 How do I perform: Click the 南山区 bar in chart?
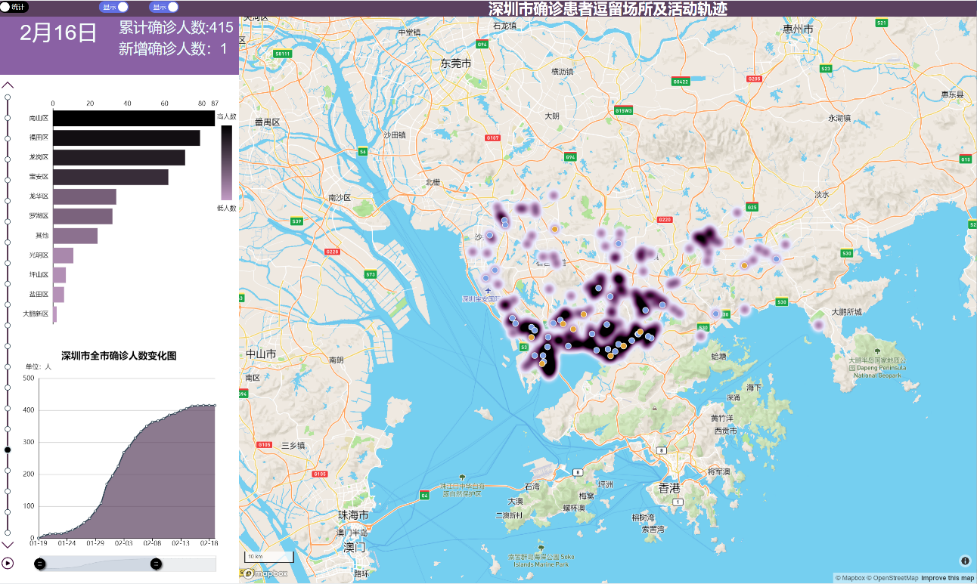pos(133,119)
